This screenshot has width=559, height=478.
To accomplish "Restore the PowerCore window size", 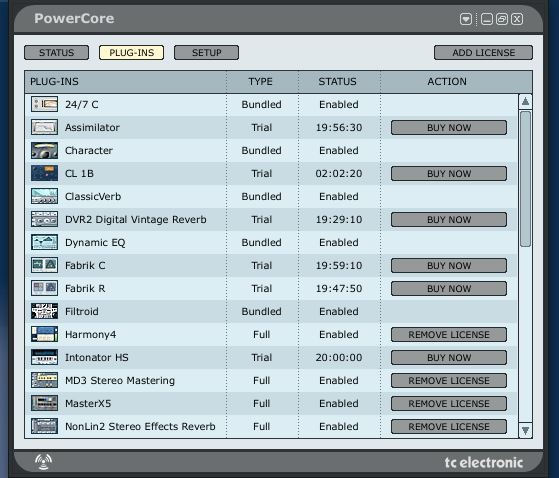I will pos(502,19).
